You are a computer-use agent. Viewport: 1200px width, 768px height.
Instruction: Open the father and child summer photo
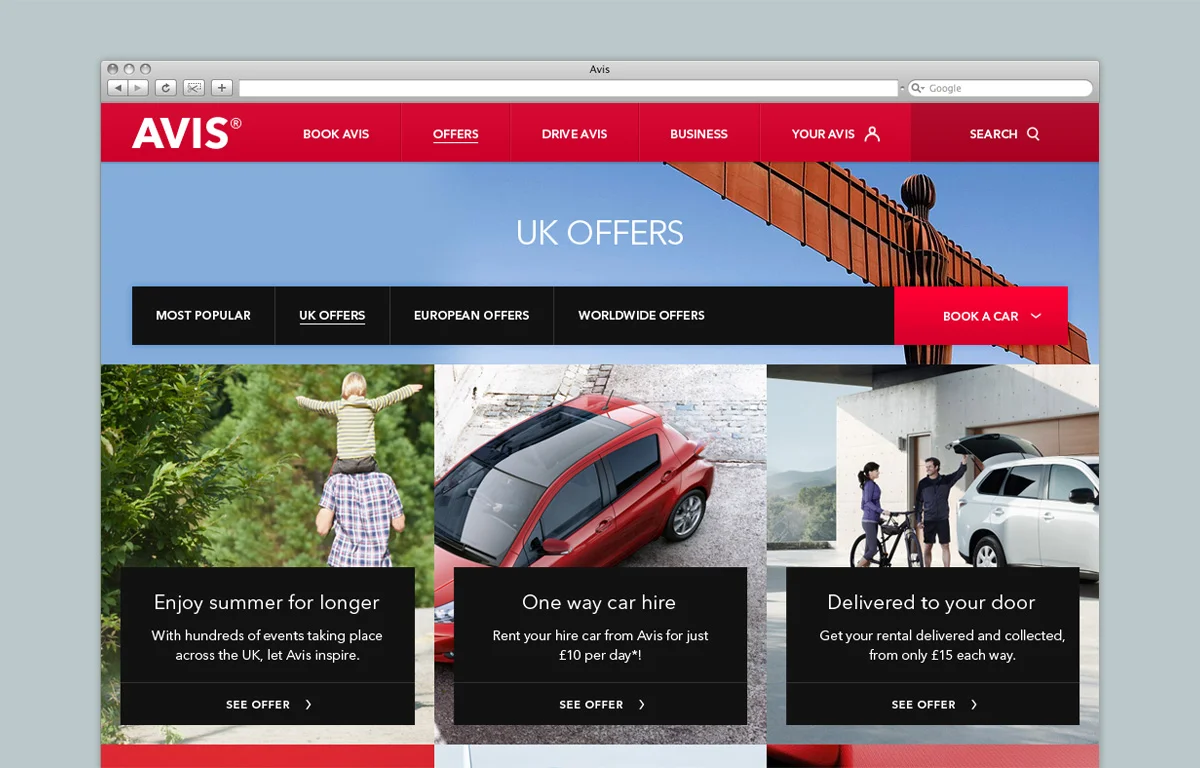point(268,466)
